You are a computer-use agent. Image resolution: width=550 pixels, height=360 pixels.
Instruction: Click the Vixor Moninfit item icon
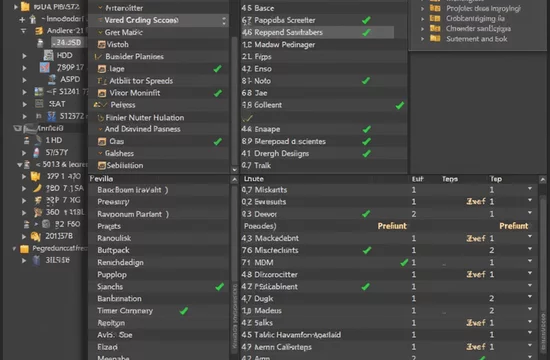coord(102,93)
